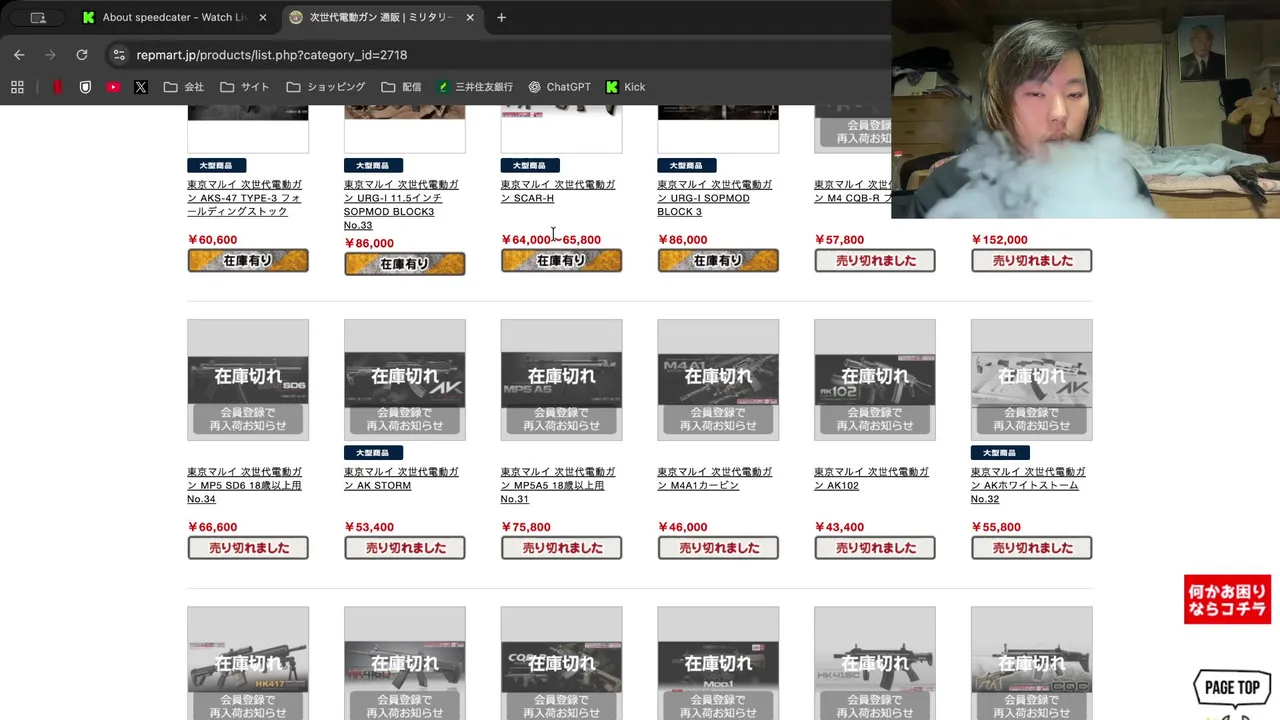Jump to PAGE TOP

[x=1232, y=688]
